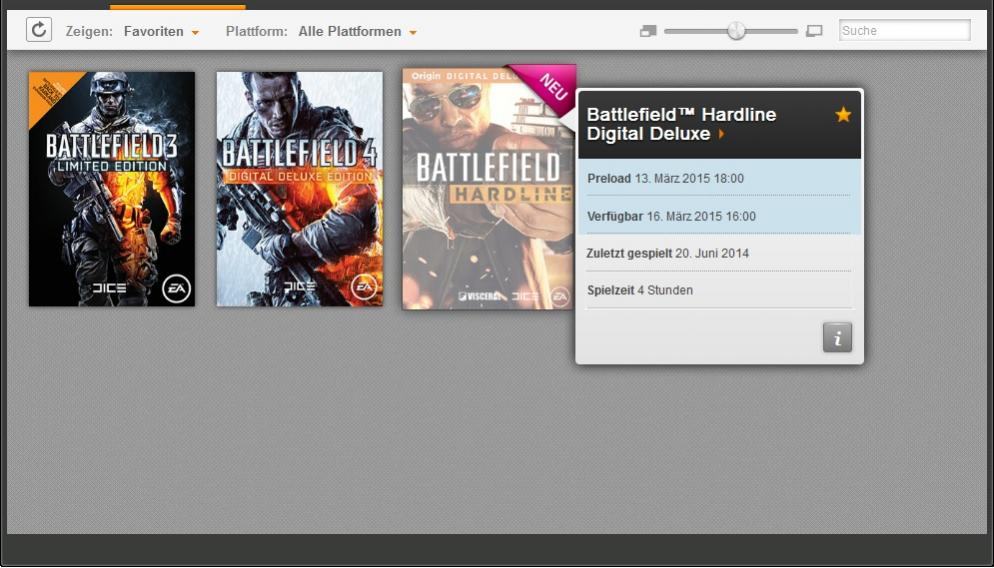Select the Battlefield Hardline cover
Screen dimensions: 994x568
[489, 189]
